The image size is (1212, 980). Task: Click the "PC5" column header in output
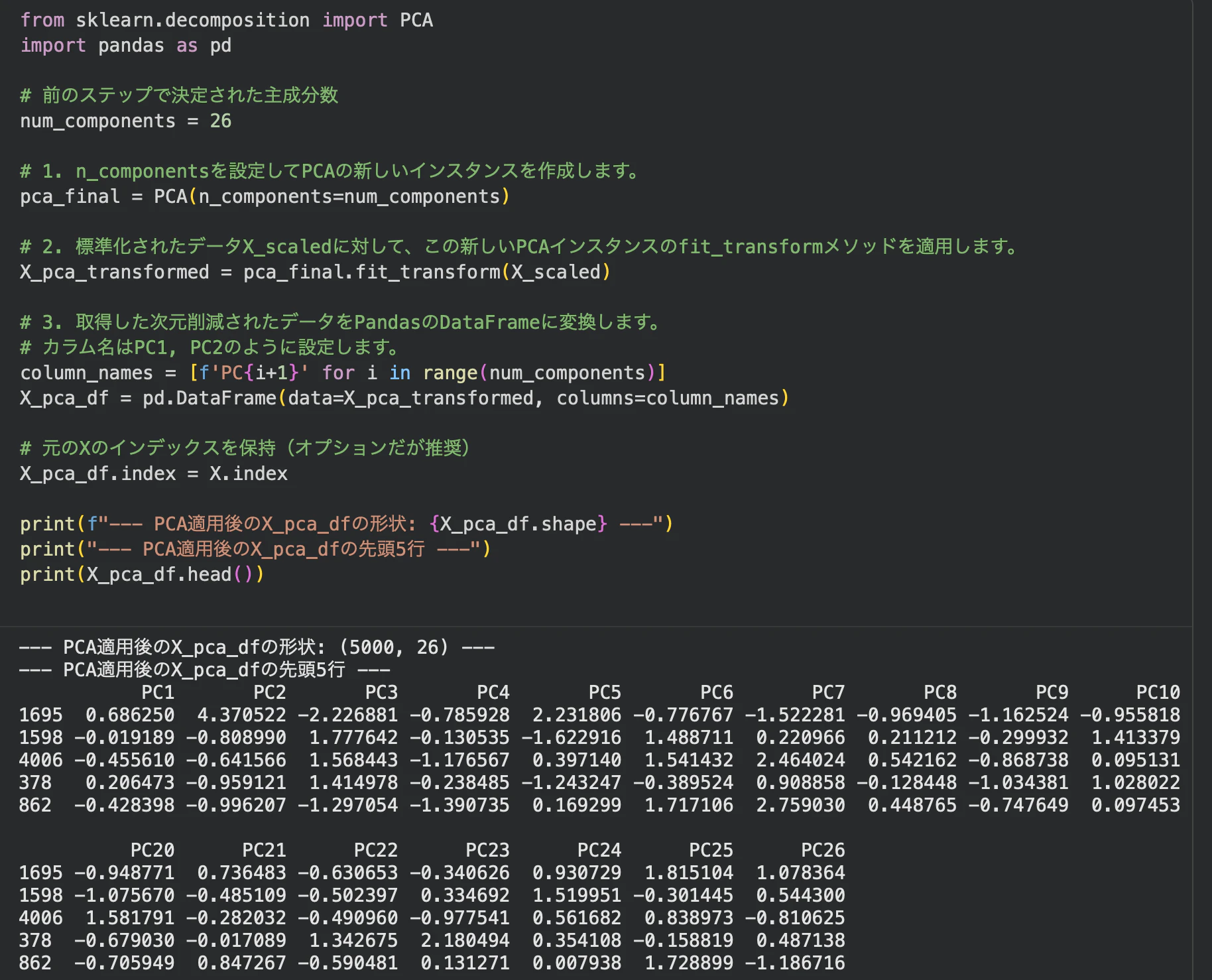point(605,692)
